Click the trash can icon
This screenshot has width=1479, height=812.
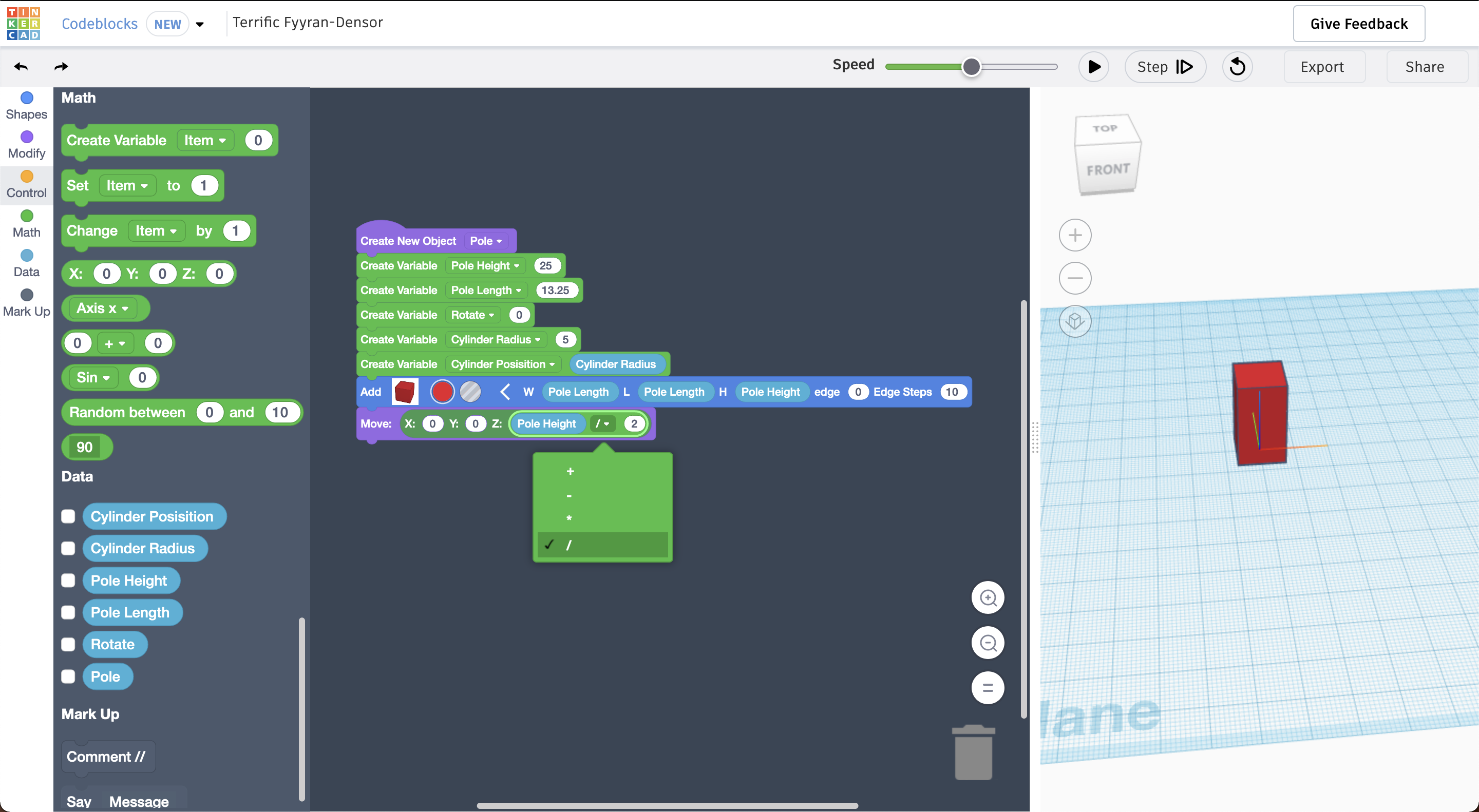(973, 753)
